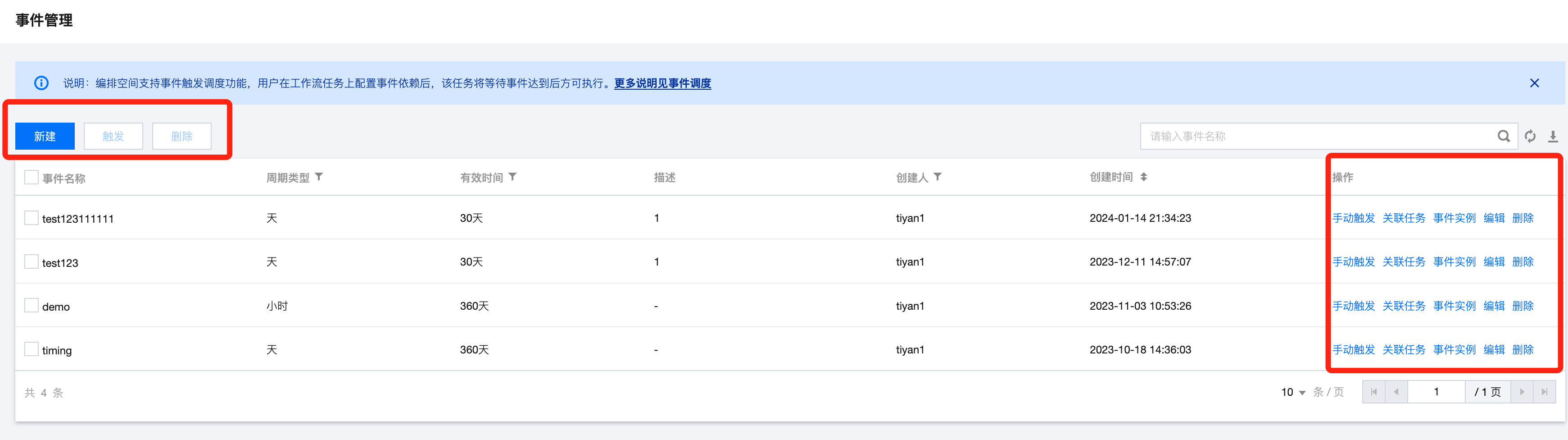The height and width of the screenshot is (440, 1568).
Task: Click 手动触发 for the timing event
Action: point(1353,350)
